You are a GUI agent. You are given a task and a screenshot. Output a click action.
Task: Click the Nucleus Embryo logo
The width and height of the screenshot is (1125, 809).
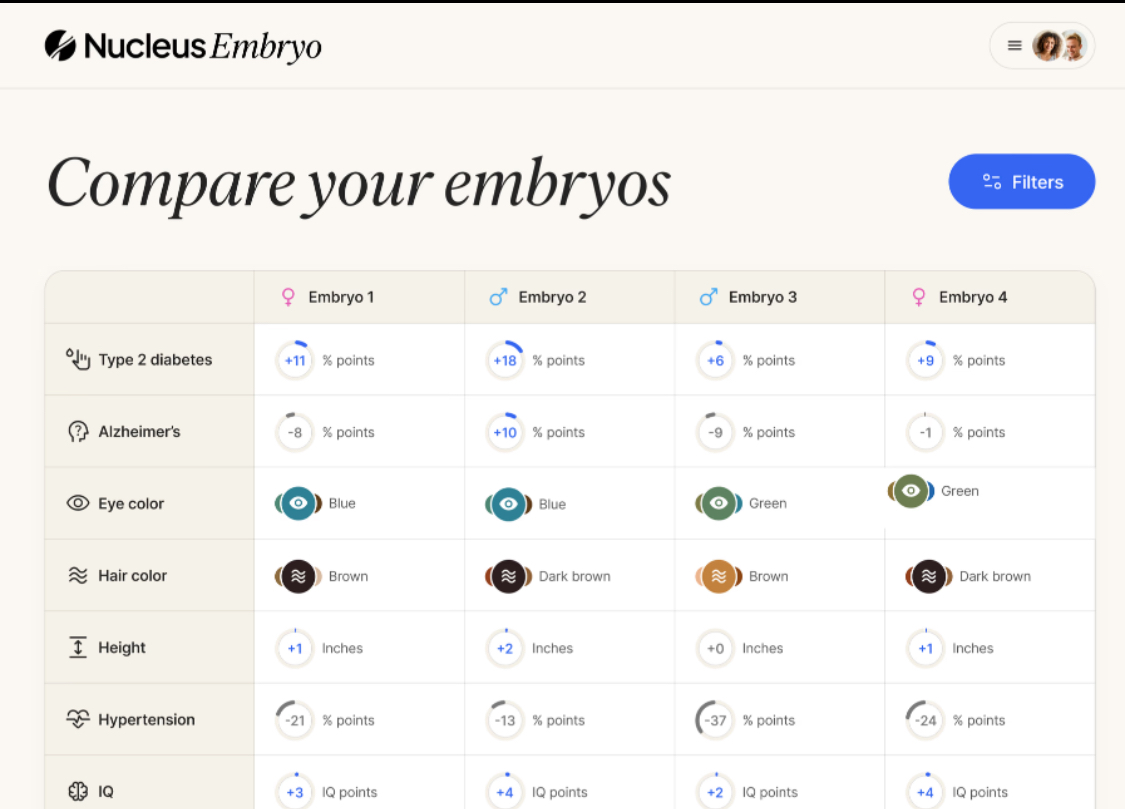tap(183, 46)
